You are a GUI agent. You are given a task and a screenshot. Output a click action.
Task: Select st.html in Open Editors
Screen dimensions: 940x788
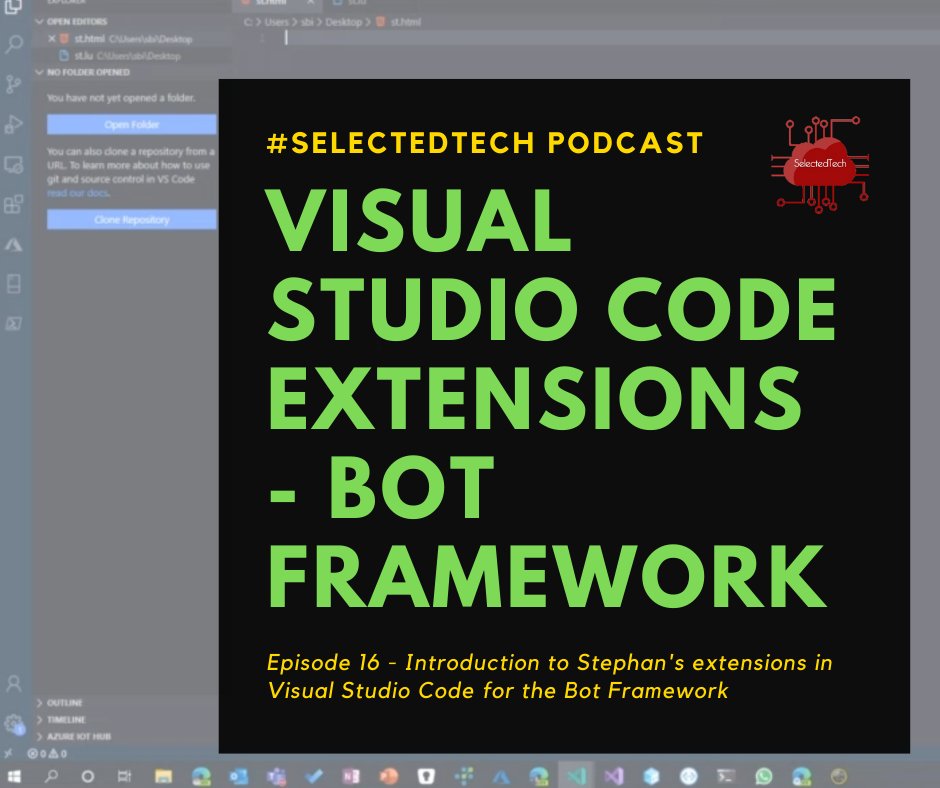click(132, 38)
